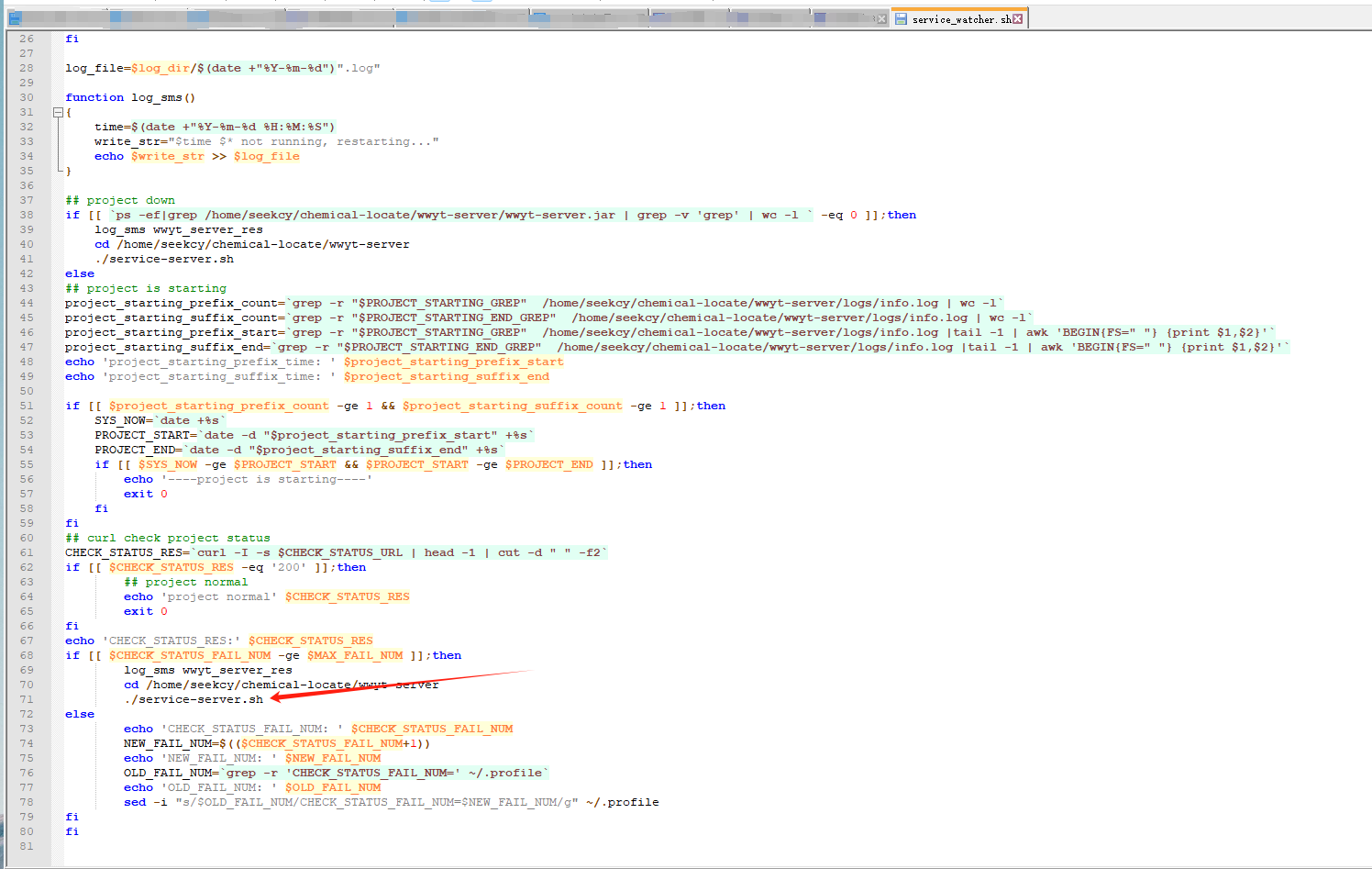The width and height of the screenshot is (1372, 869).
Task: Click the '----project is starting----' string
Action: click(x=267, y=479)
